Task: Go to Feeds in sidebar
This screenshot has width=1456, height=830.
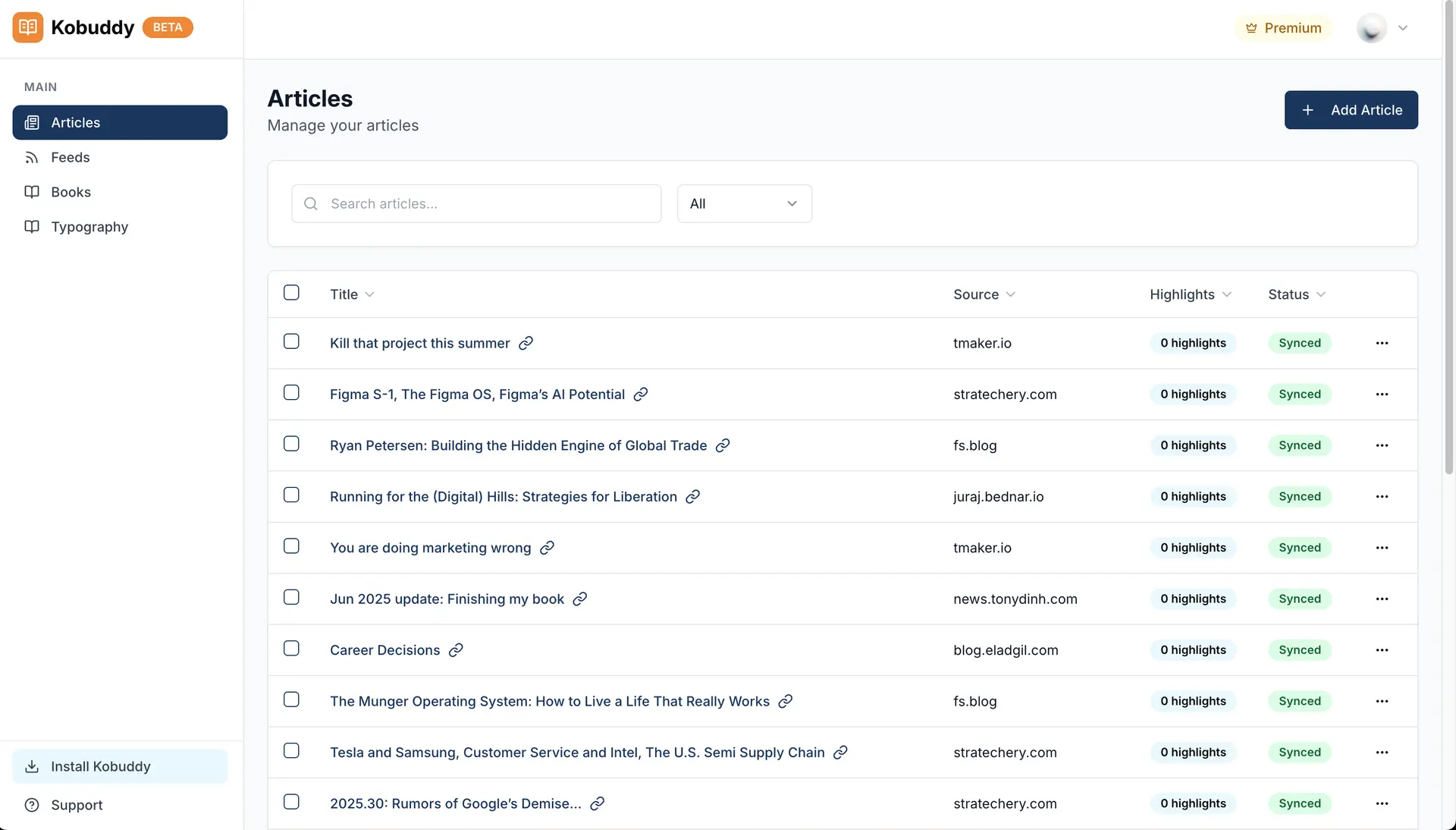Action: coord(71,157)
